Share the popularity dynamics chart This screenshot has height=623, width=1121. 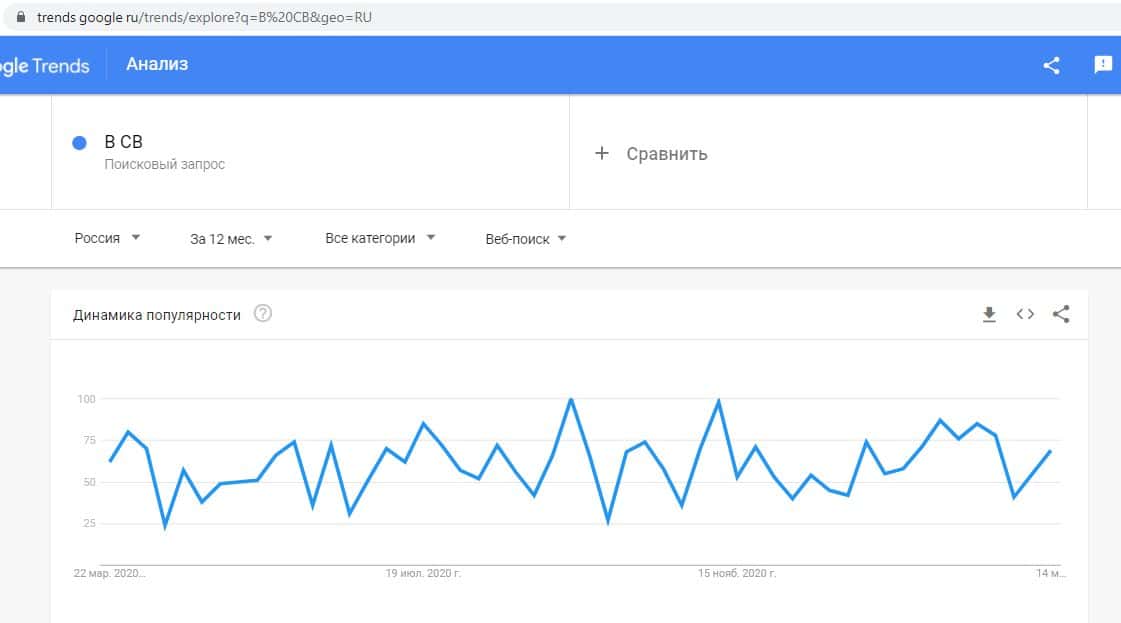pos(1061,314)
